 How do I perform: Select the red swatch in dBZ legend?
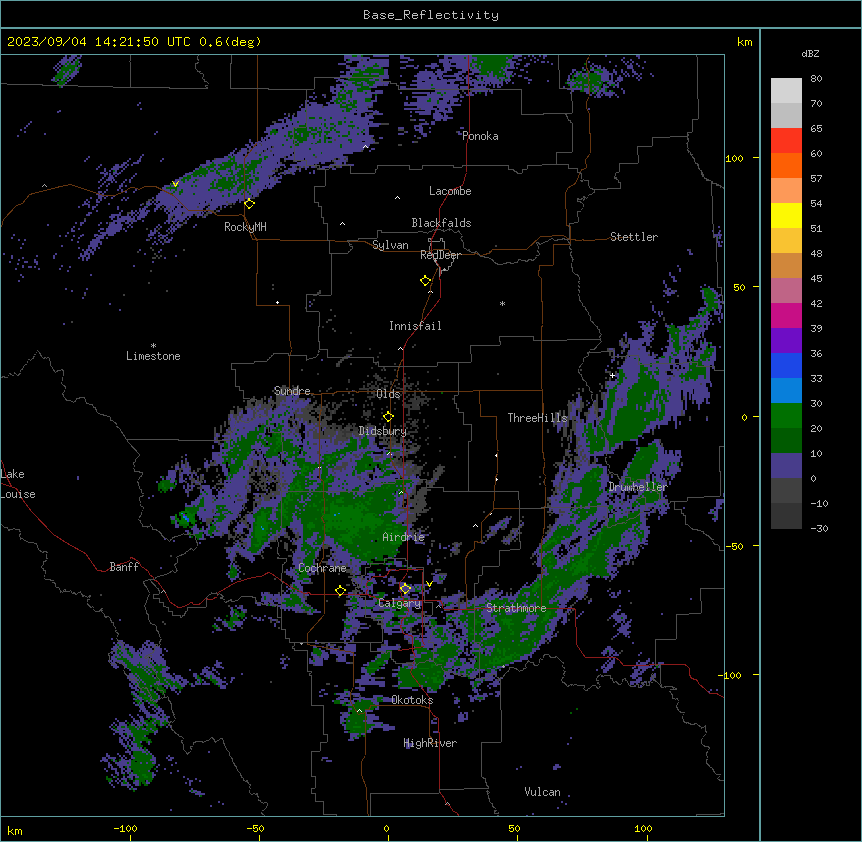786,140
